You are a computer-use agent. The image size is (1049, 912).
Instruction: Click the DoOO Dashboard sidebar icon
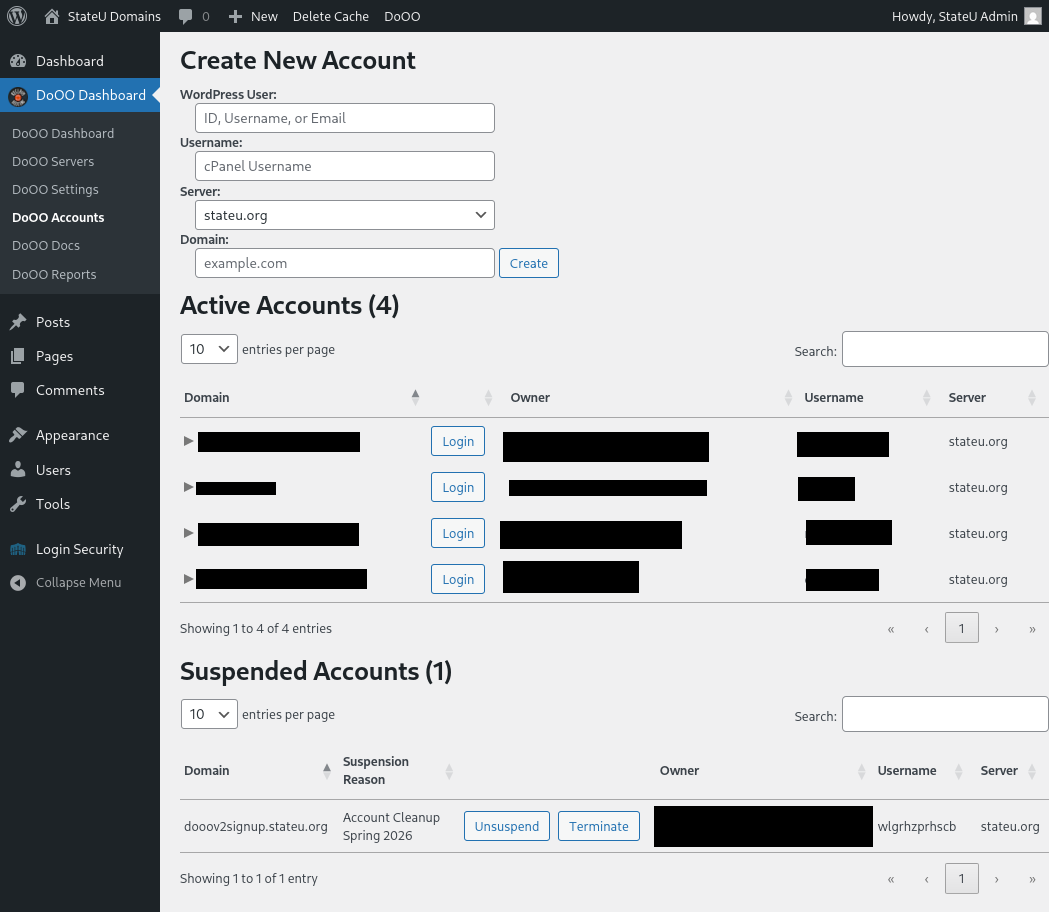coord(18,96)
